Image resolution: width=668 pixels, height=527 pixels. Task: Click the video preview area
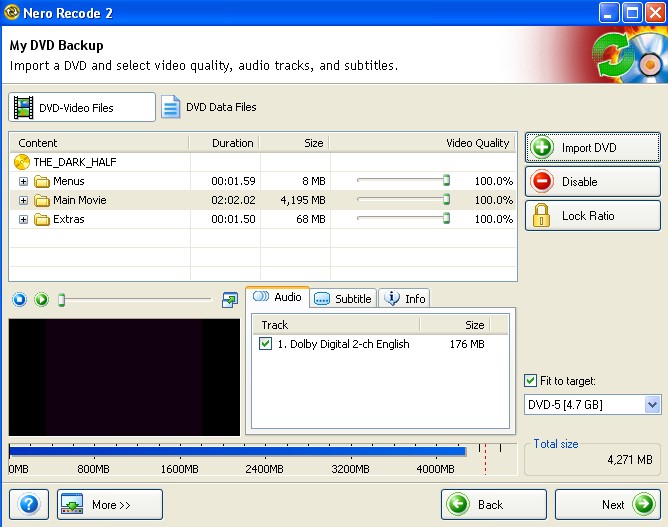tap(124, 377)
